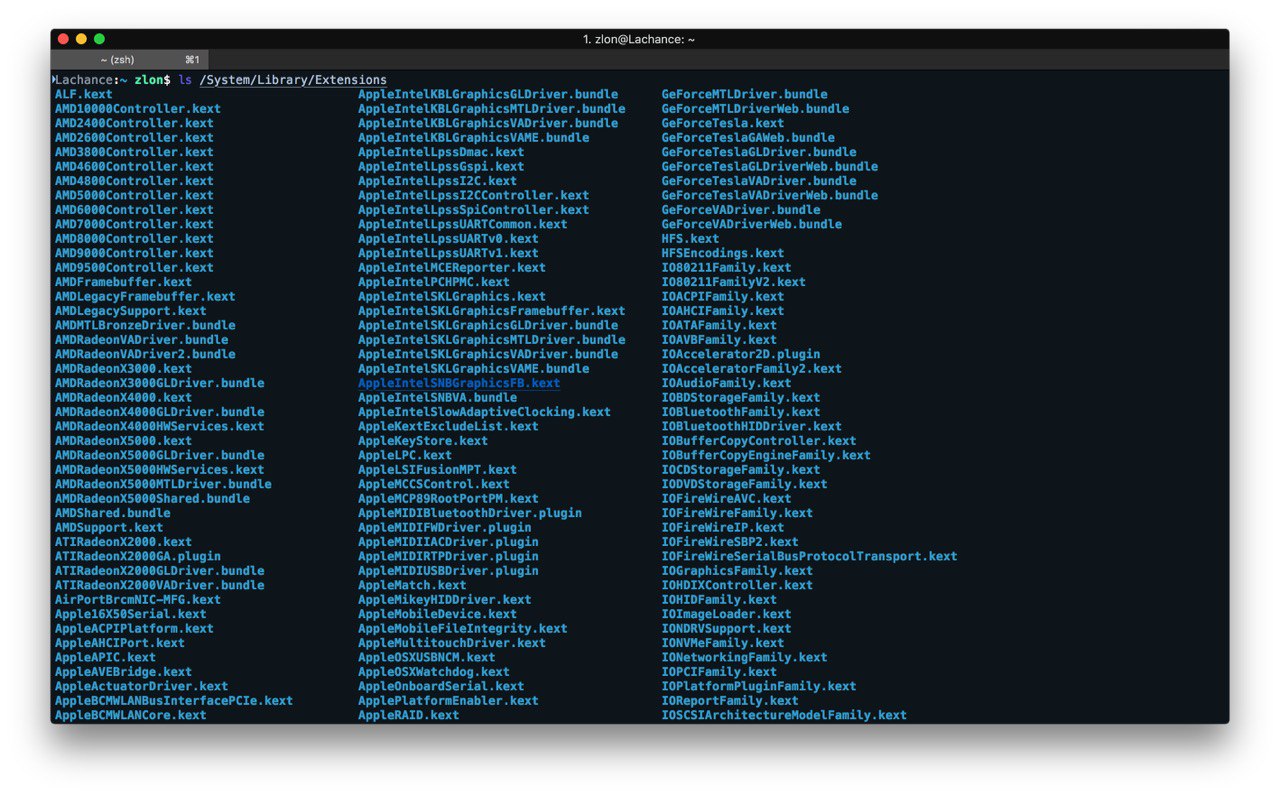Viewport: 1280px width, 796px height.
Task: Click the window title "1. zlon@Lachance: ~"
Action: tap(639, 39)
